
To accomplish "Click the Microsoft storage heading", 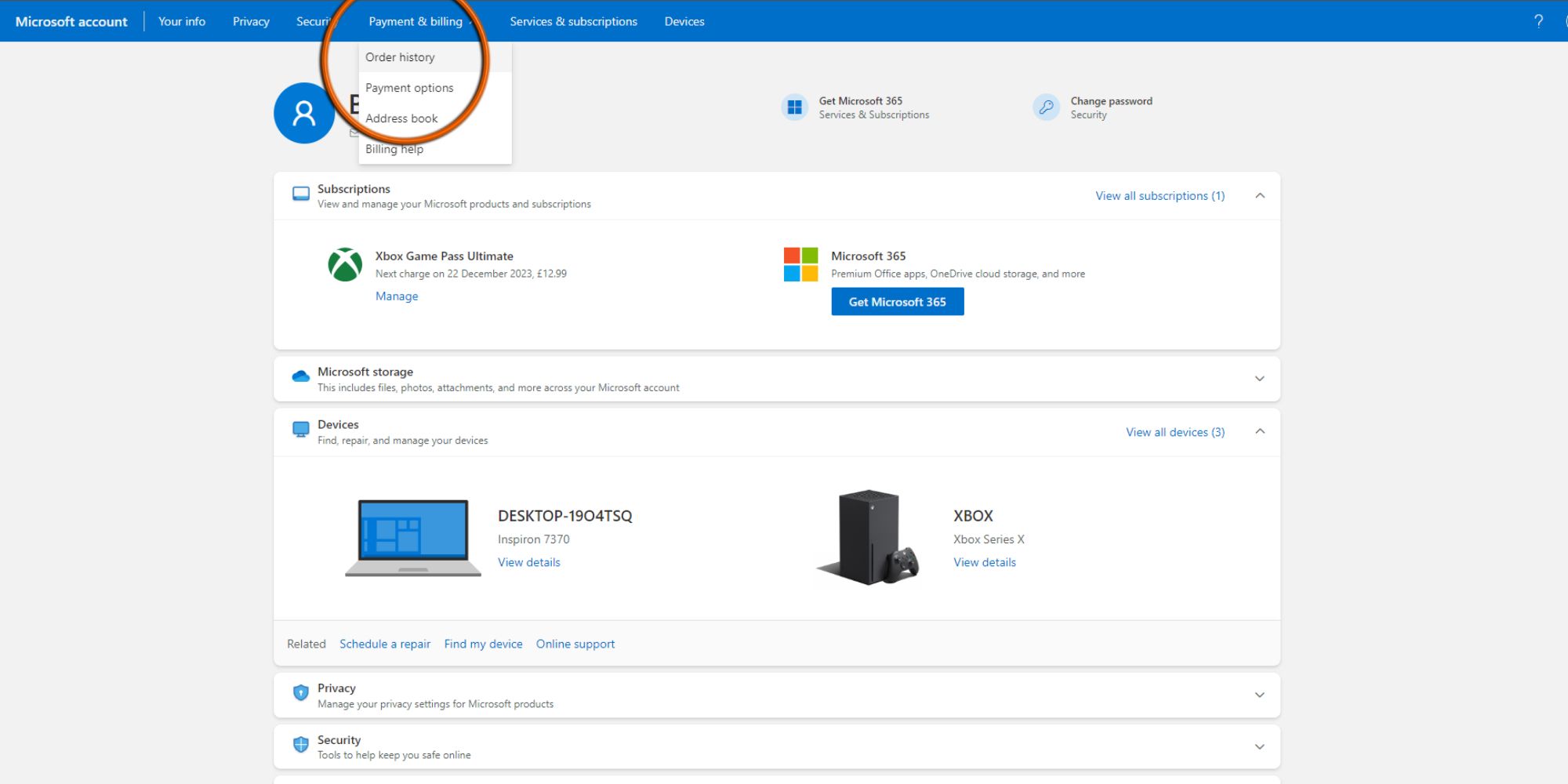I will pyautogui.click(x=365, y=372).
